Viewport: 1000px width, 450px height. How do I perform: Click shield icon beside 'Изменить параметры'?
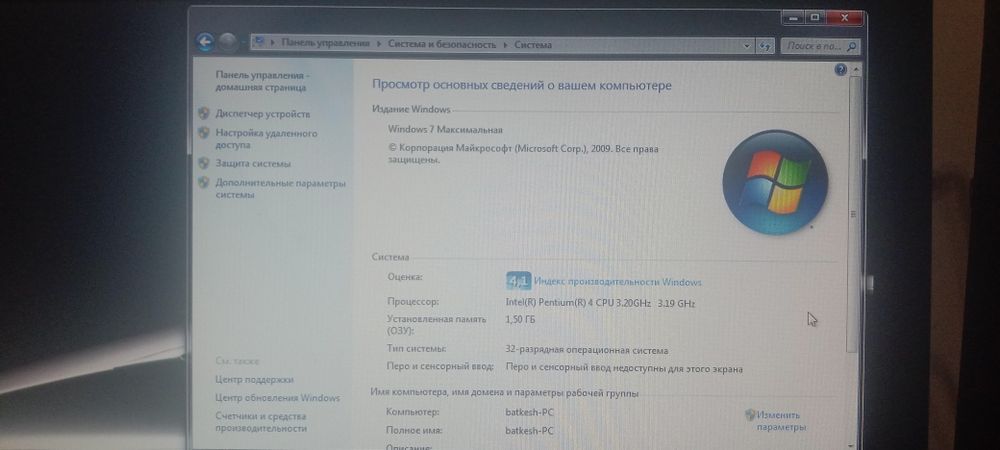(750, 415)
